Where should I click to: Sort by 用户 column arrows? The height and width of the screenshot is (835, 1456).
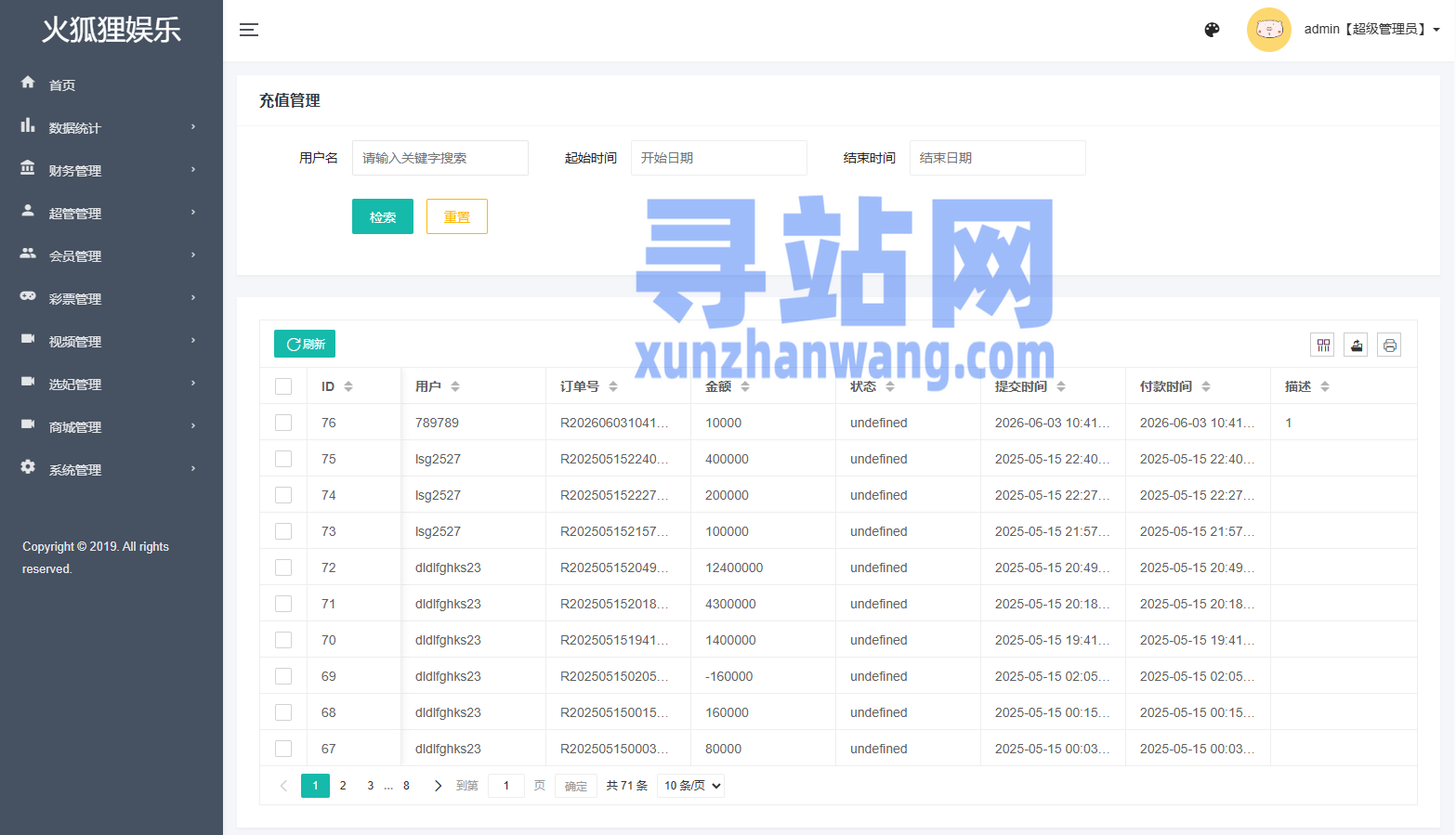coord(455,386)
